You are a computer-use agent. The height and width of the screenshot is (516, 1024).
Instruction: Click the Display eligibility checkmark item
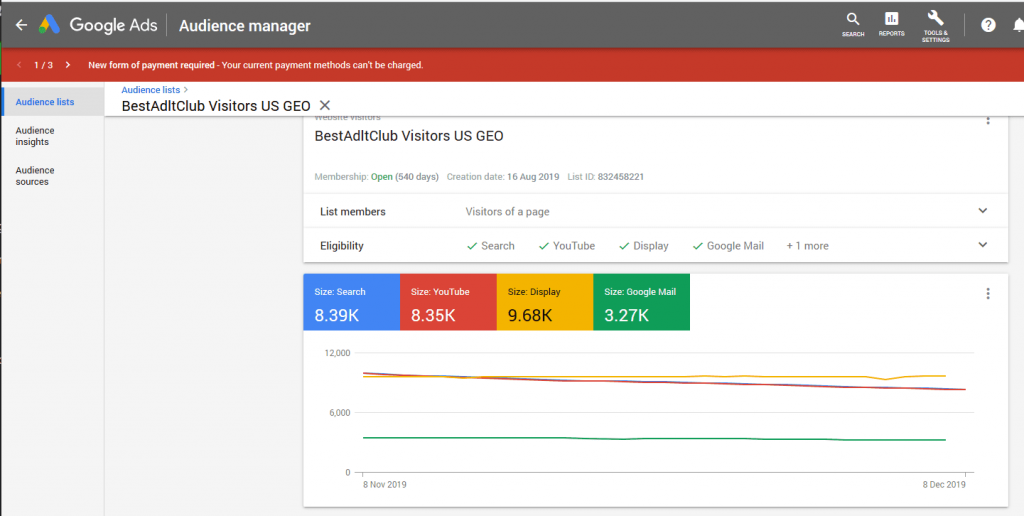643,246
